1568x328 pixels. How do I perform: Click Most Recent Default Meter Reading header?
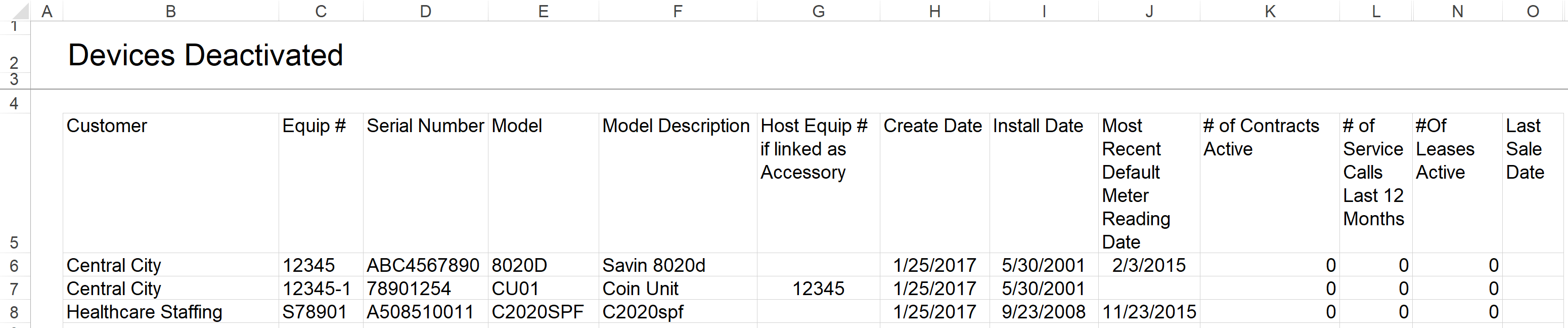[1149, 183]
